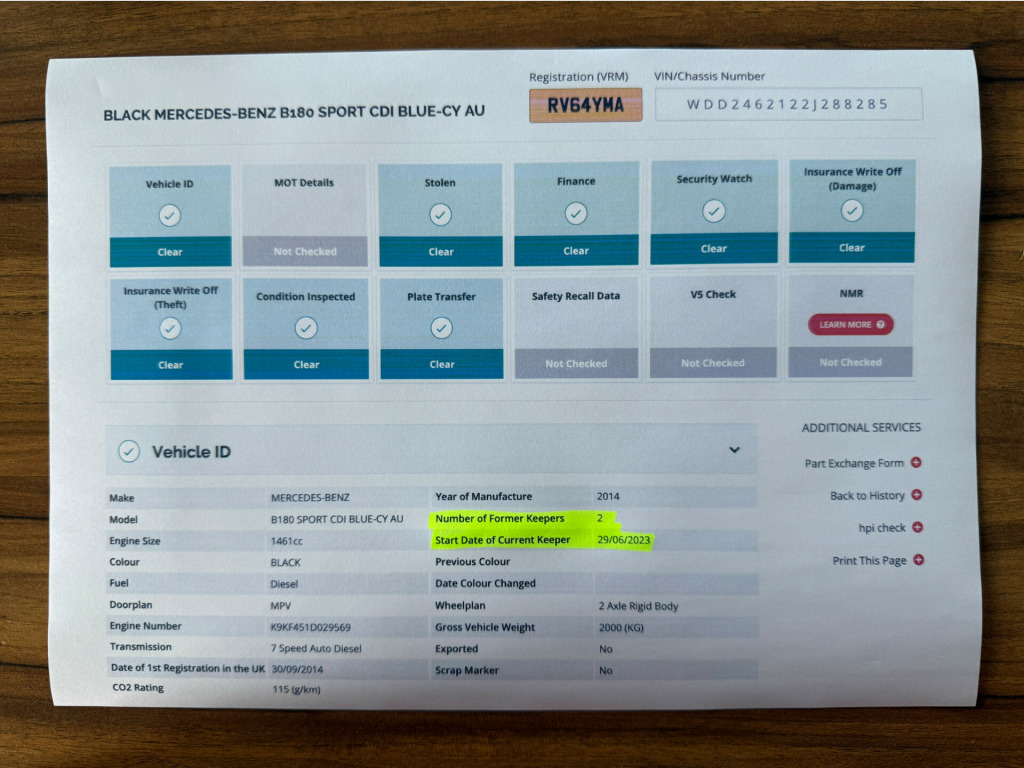Click the plus icon beside Print This Page

coord(919,560)
